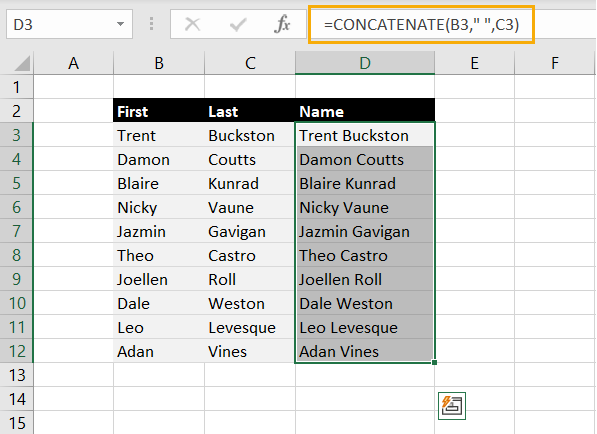
Task: Open the Auto Fill Options icon
Action: click(x=452, y=406)
